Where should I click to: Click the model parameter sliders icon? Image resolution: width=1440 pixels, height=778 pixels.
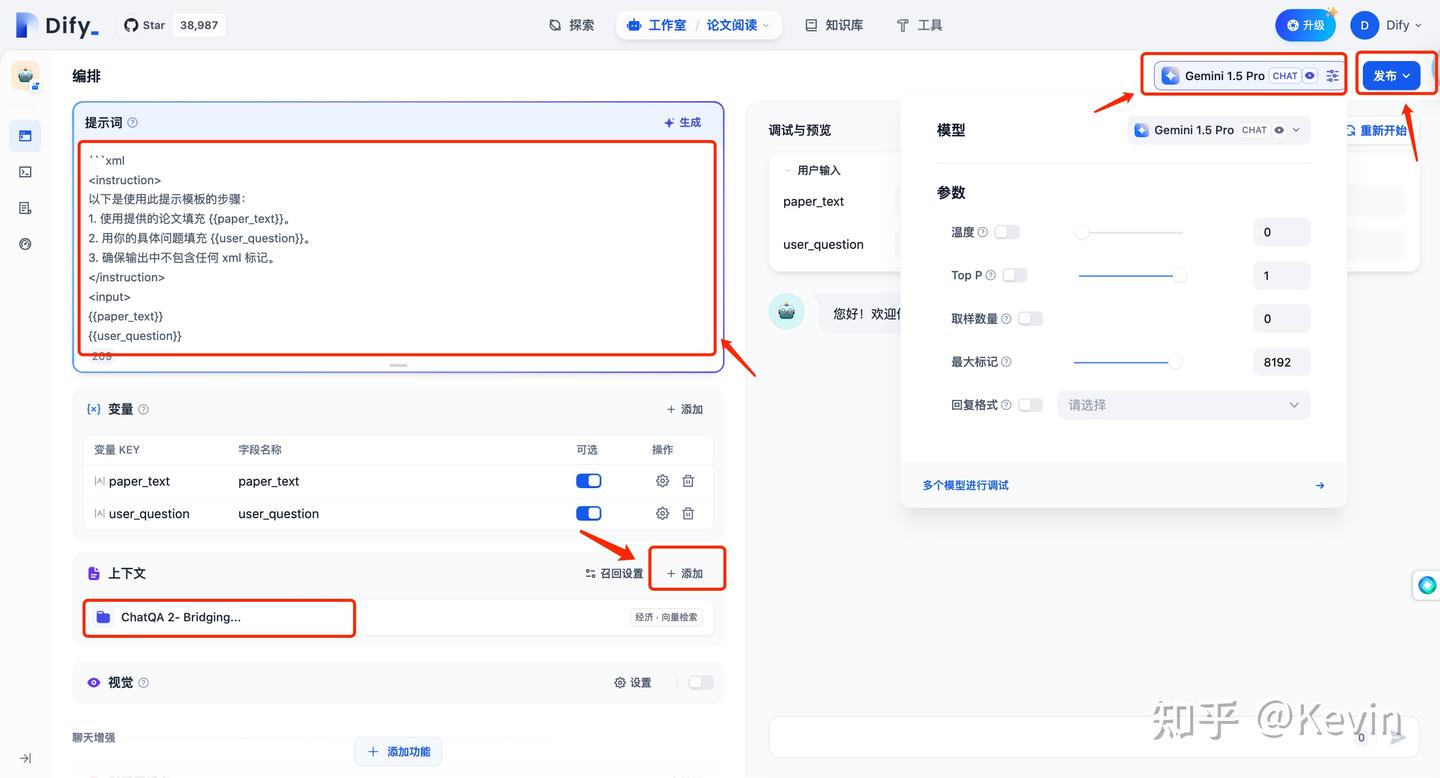[1333, 75]
